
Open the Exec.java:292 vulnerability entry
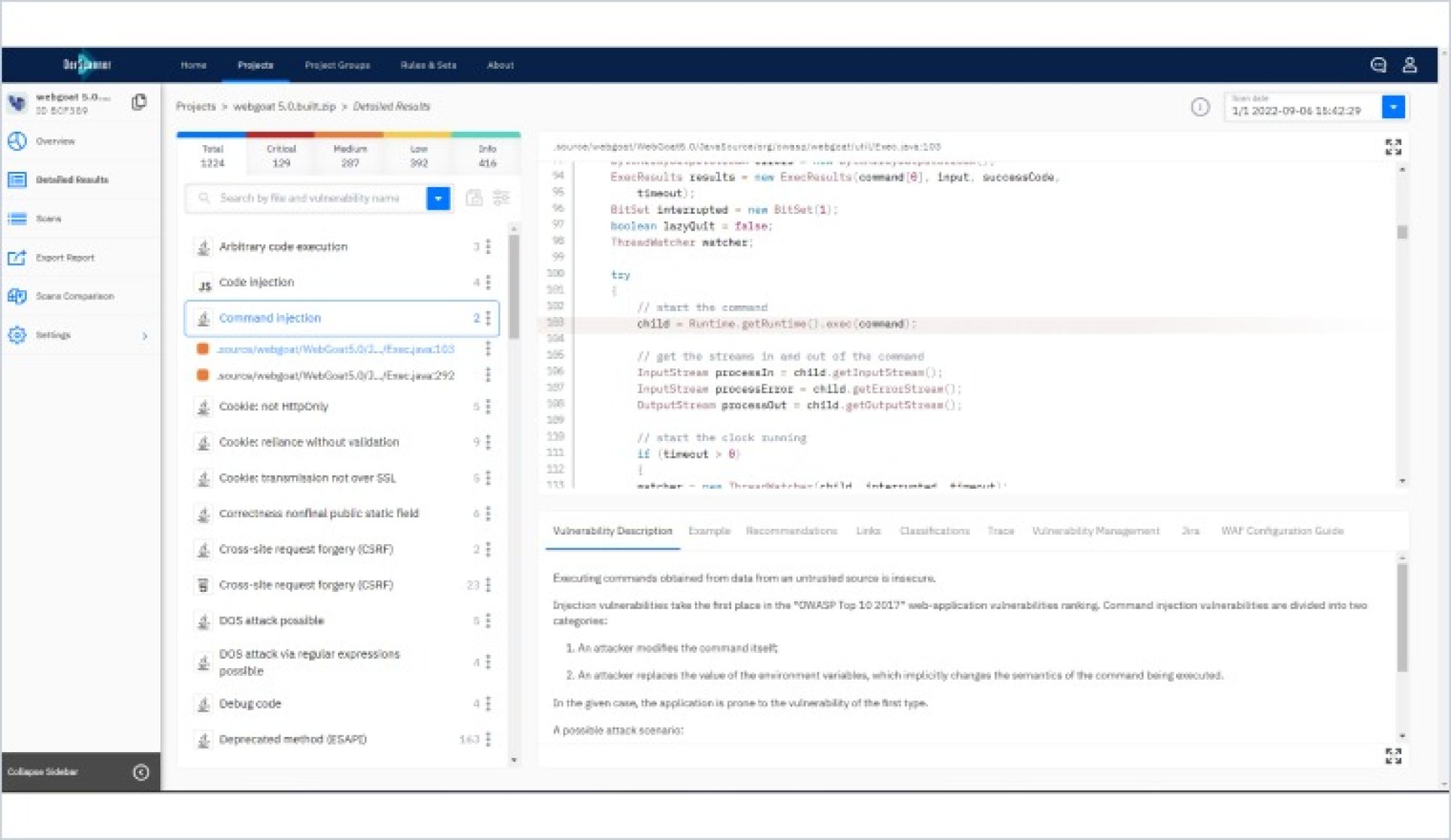336,375
